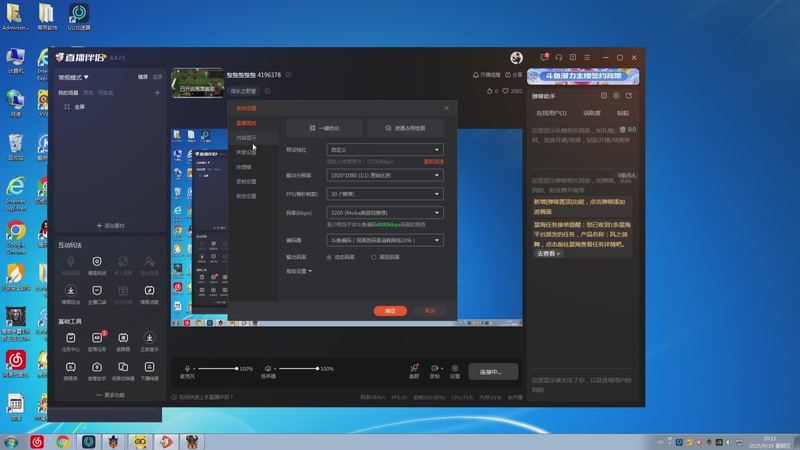Image resolution: width=800 pixels, height=450 pixels.
Task: Open the message icon with red dot in title bar
Action: 544,58
